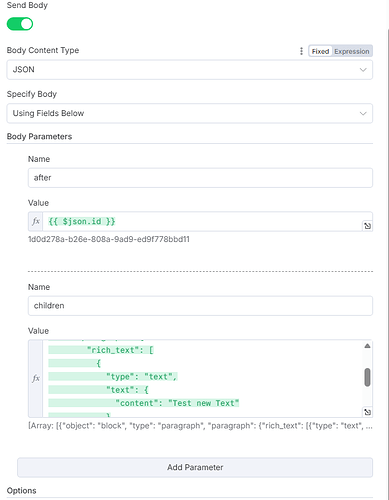Open the Body Content Type options menu
This screenshot has height=500, width=389.
click(x=301, y=51)
